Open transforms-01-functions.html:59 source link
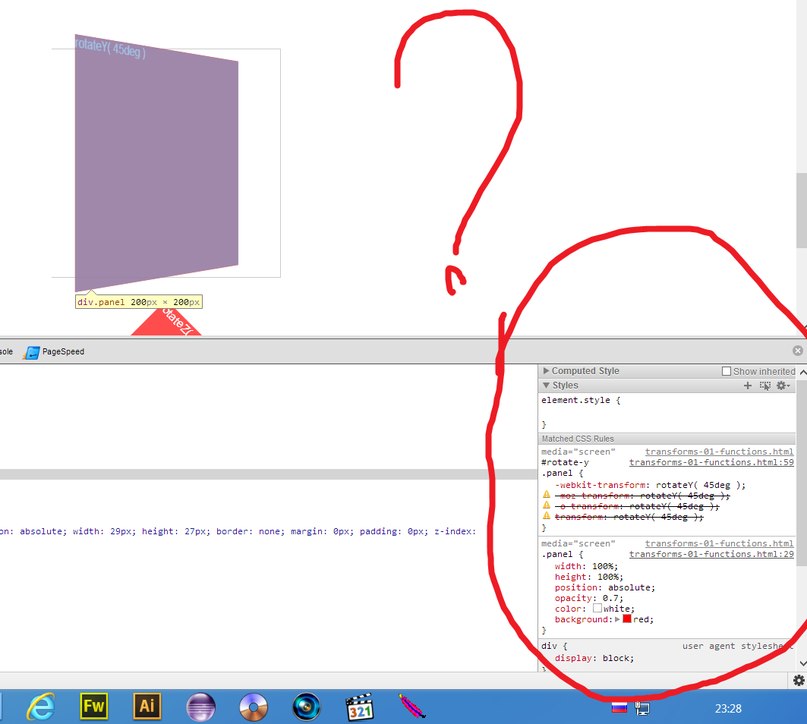The height and width of the screenshot is (724, 807). tap(711, 463)
